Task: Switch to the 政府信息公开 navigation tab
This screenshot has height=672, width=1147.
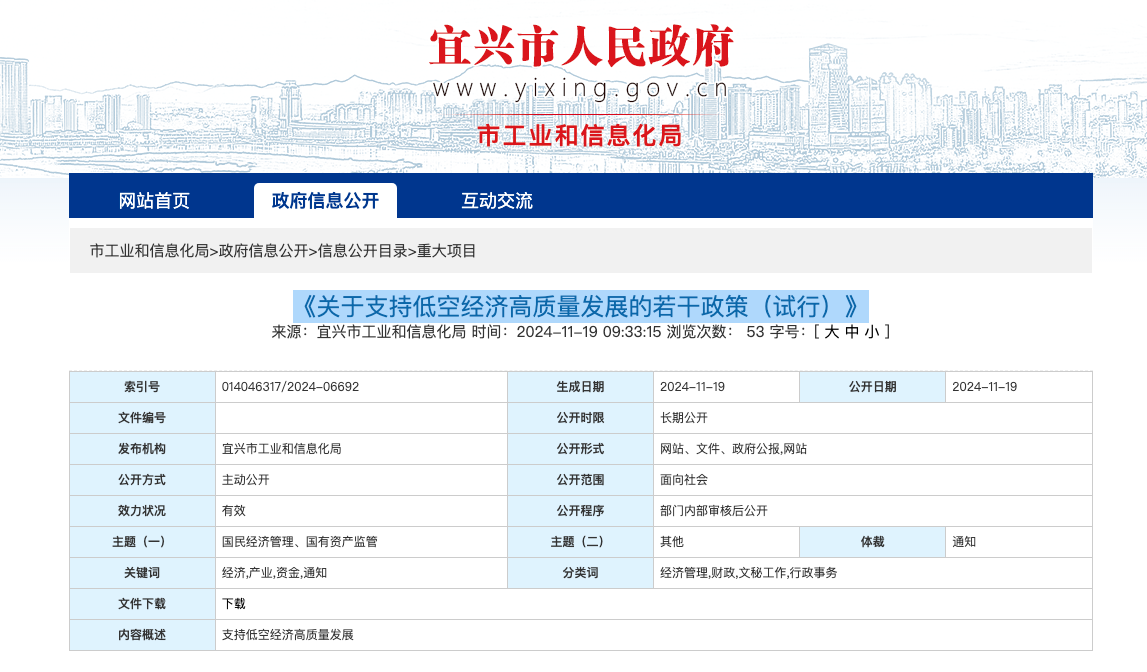Action: pos(325,201)
